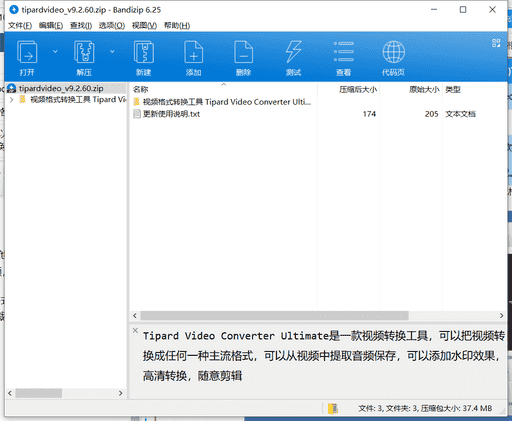
Task: Click the archive comment text
Action: (x=323, y=356)
